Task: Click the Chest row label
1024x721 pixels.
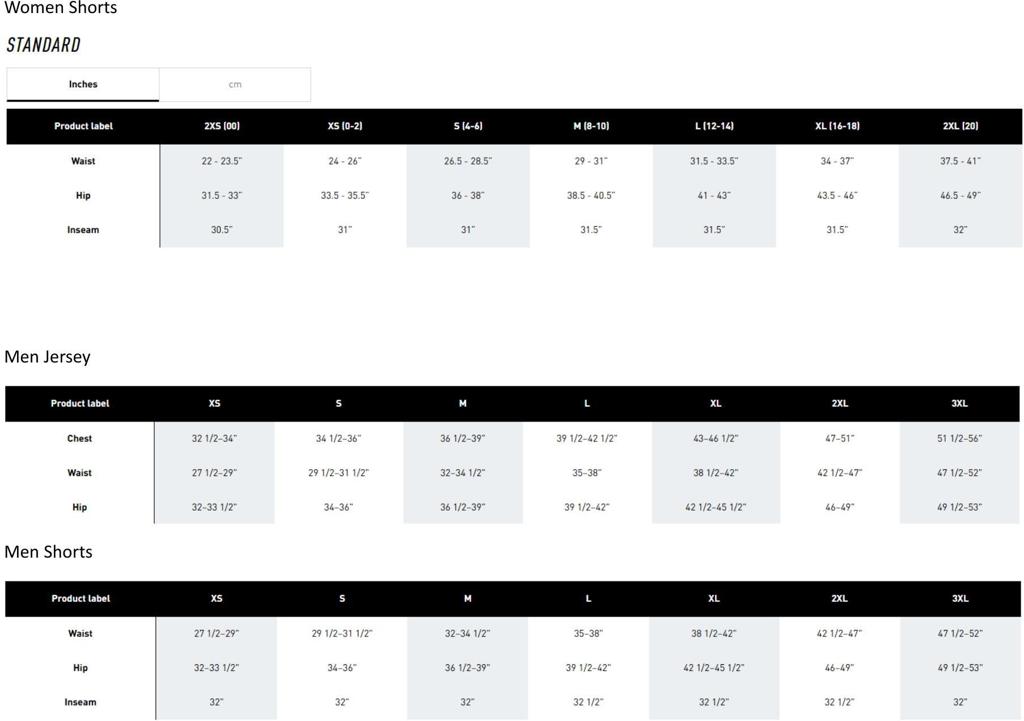Action: [x=80, y=439]
